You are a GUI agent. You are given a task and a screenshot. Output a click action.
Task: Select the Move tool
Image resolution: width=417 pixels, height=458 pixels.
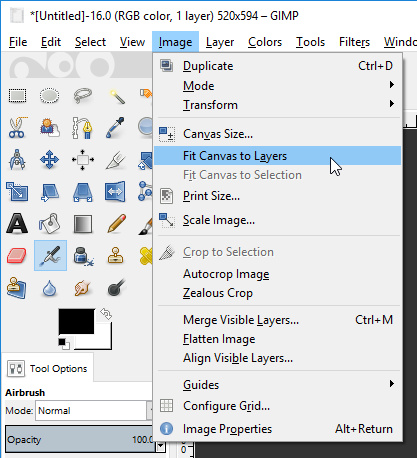pos(50,160)
